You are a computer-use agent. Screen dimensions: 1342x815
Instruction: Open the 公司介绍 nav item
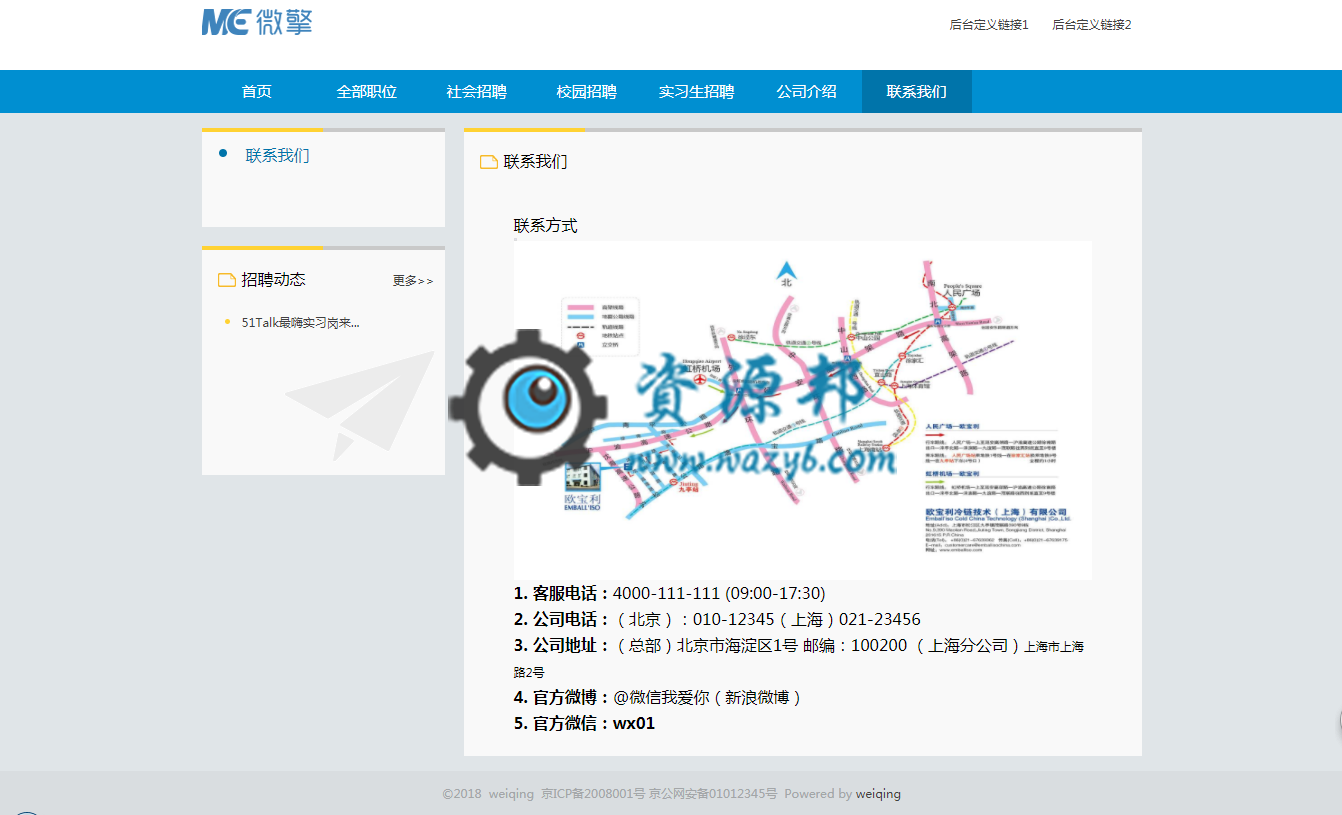click(x=807, y=92)
